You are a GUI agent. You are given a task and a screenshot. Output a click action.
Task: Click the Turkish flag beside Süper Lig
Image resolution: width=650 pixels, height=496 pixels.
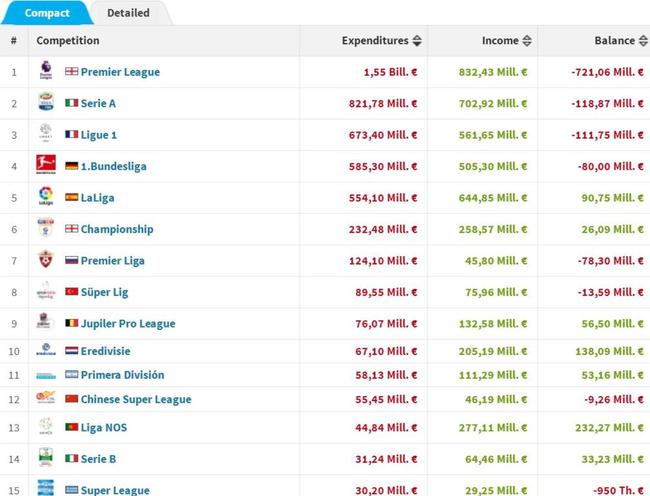coord(71,292)
